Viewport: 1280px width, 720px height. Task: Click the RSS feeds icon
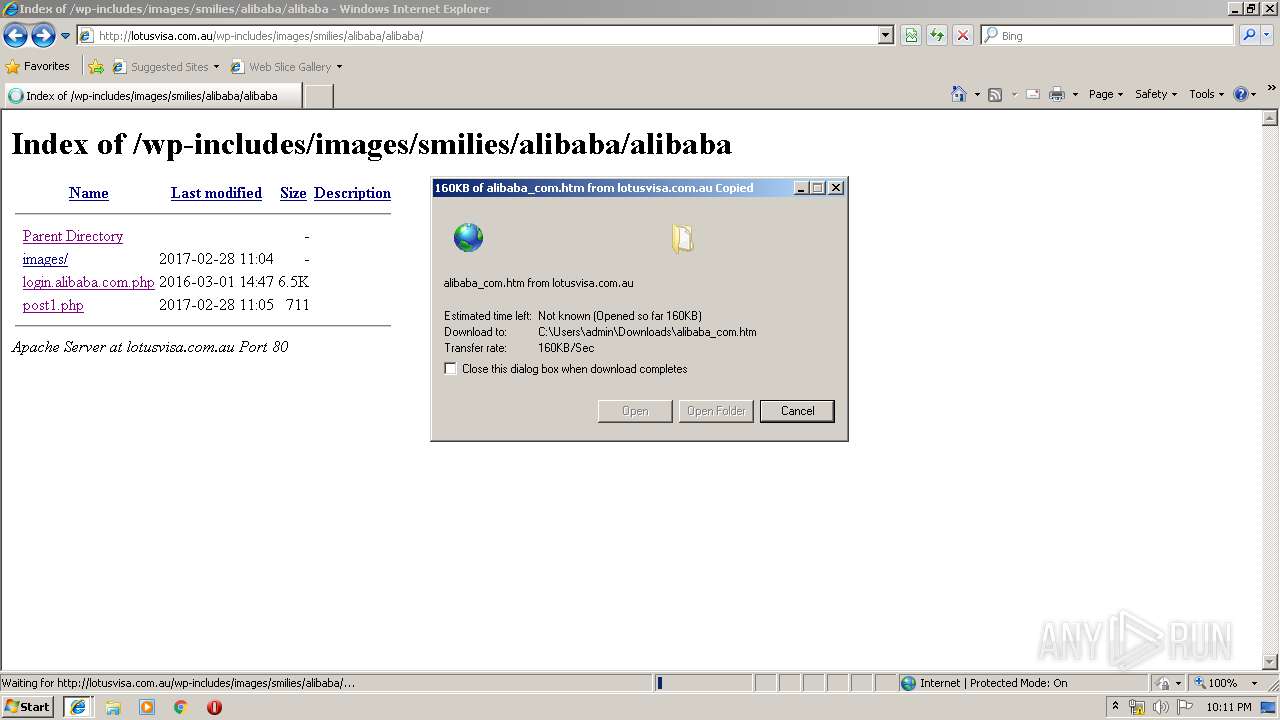tap(995, 94)
